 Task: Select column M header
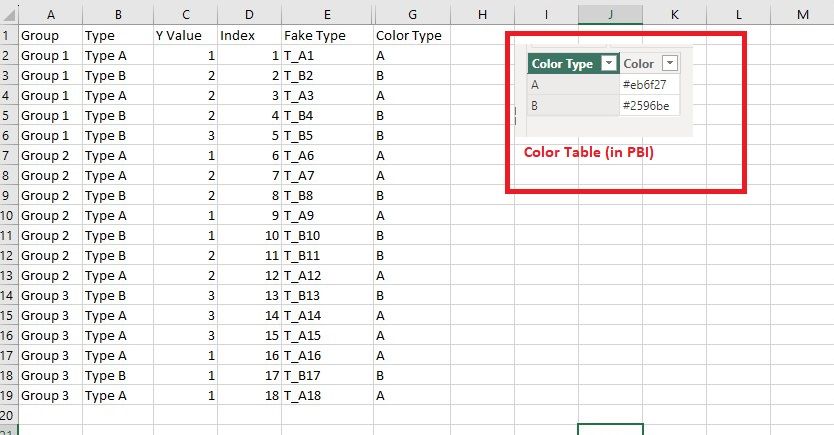[x=803, y=15]
